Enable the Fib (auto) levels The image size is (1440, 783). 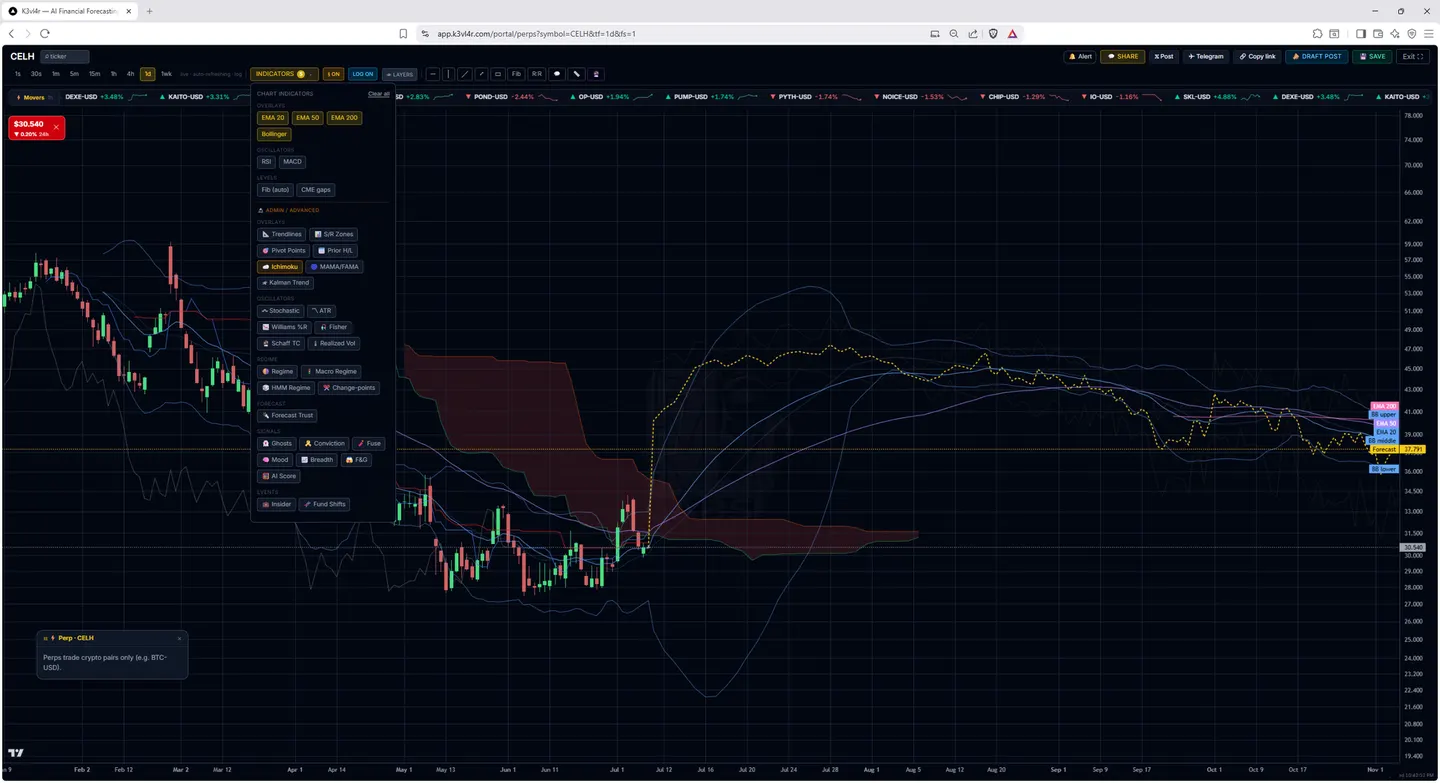click(275, 190)
